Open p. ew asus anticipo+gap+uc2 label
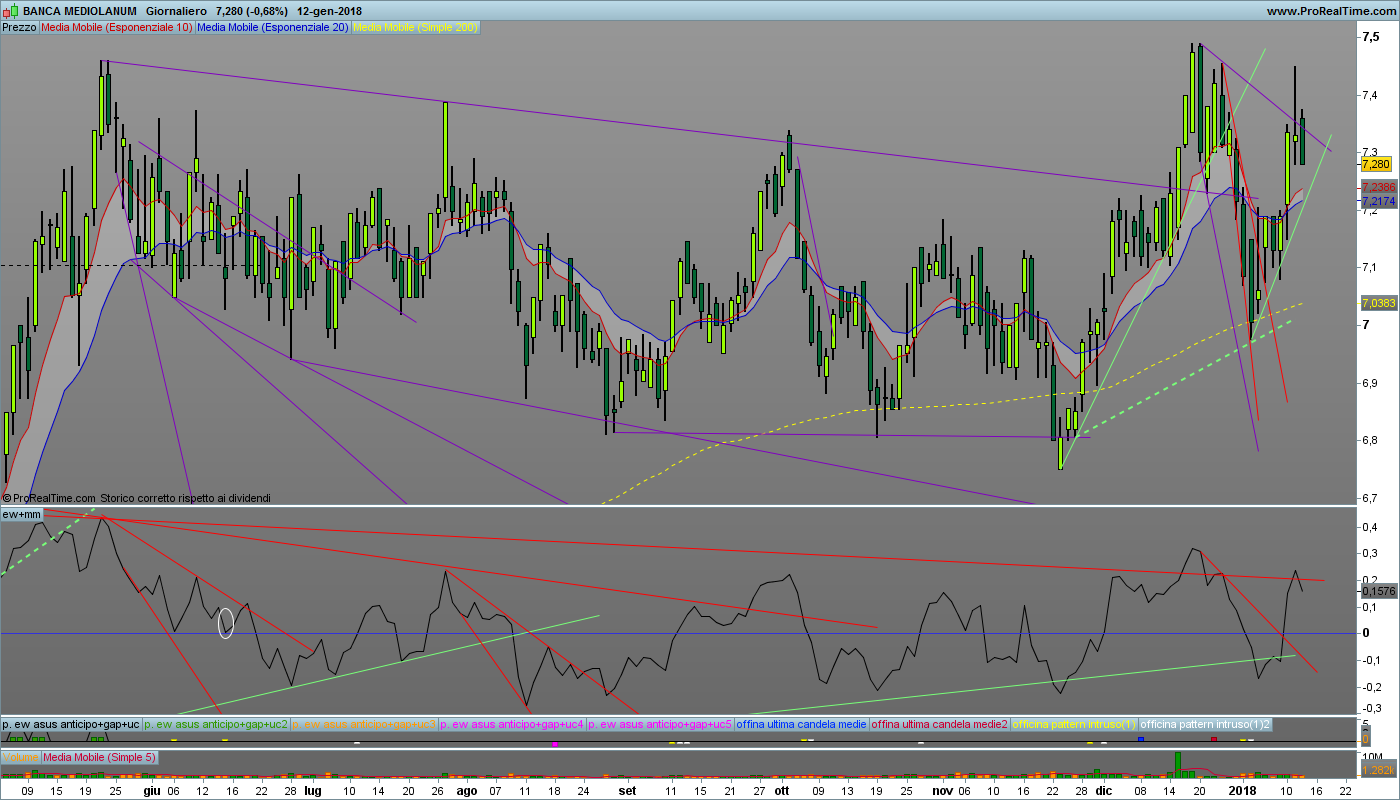Image resolution: width=1400 pixels, height=800 pixels. [216, 724]
